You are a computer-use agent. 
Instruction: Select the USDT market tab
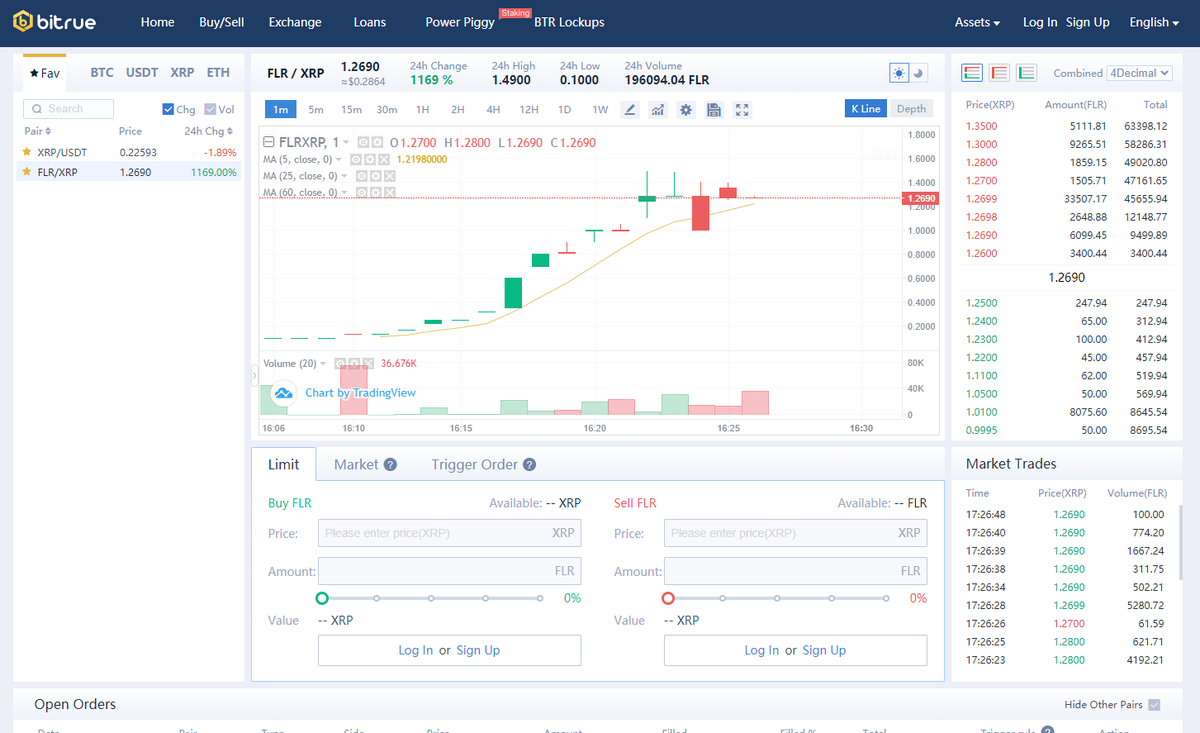[x=142, y=73]
